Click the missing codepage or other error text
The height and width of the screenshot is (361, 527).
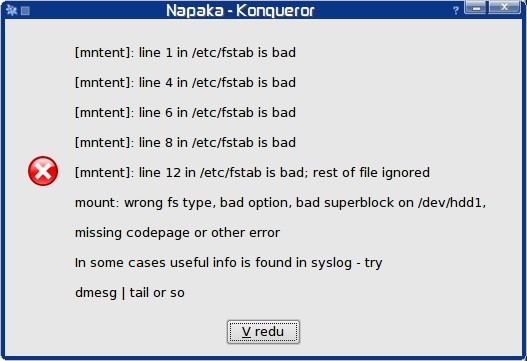[177, 233]
